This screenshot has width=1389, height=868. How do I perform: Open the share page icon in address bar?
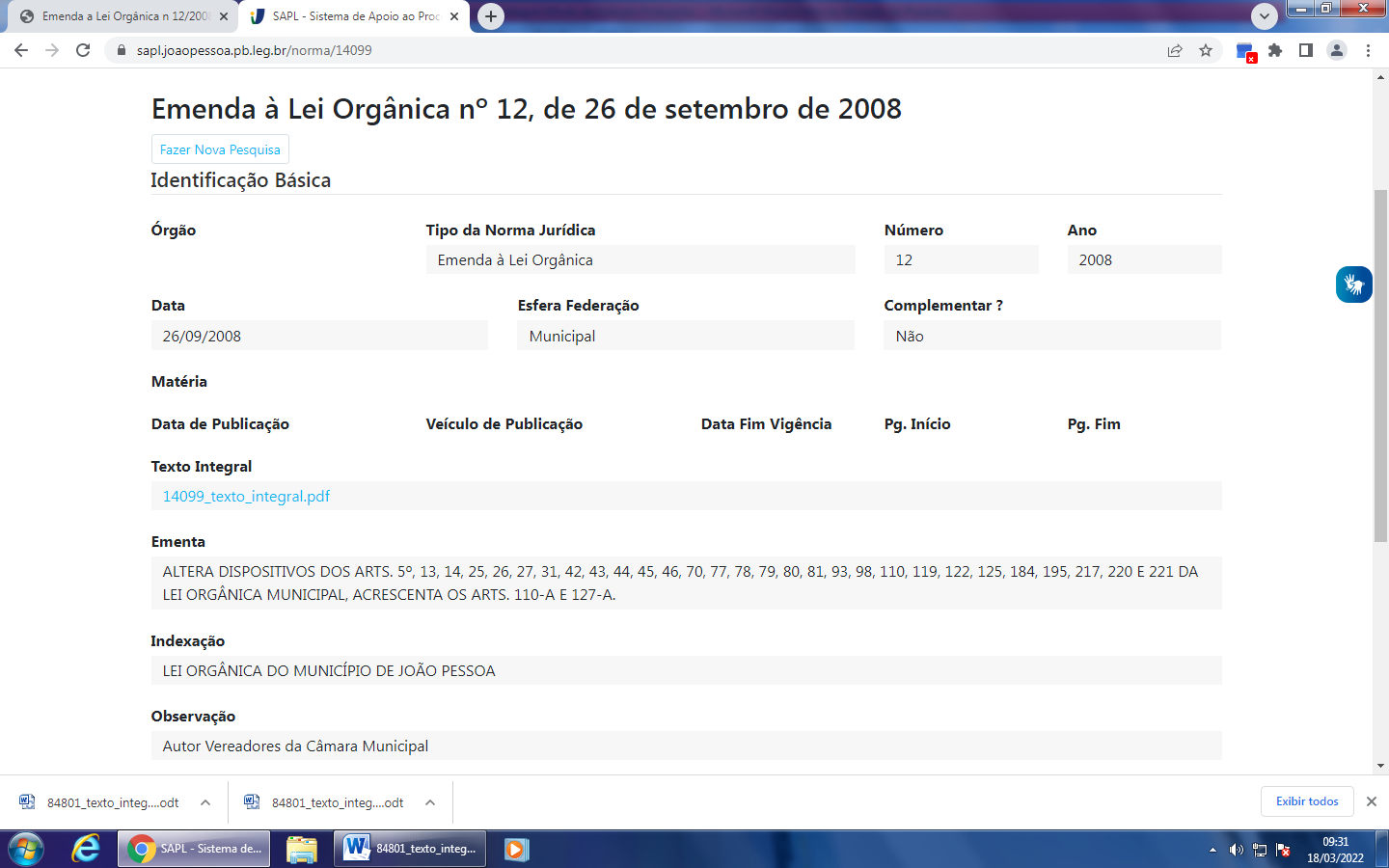(x=1175, y=50)
